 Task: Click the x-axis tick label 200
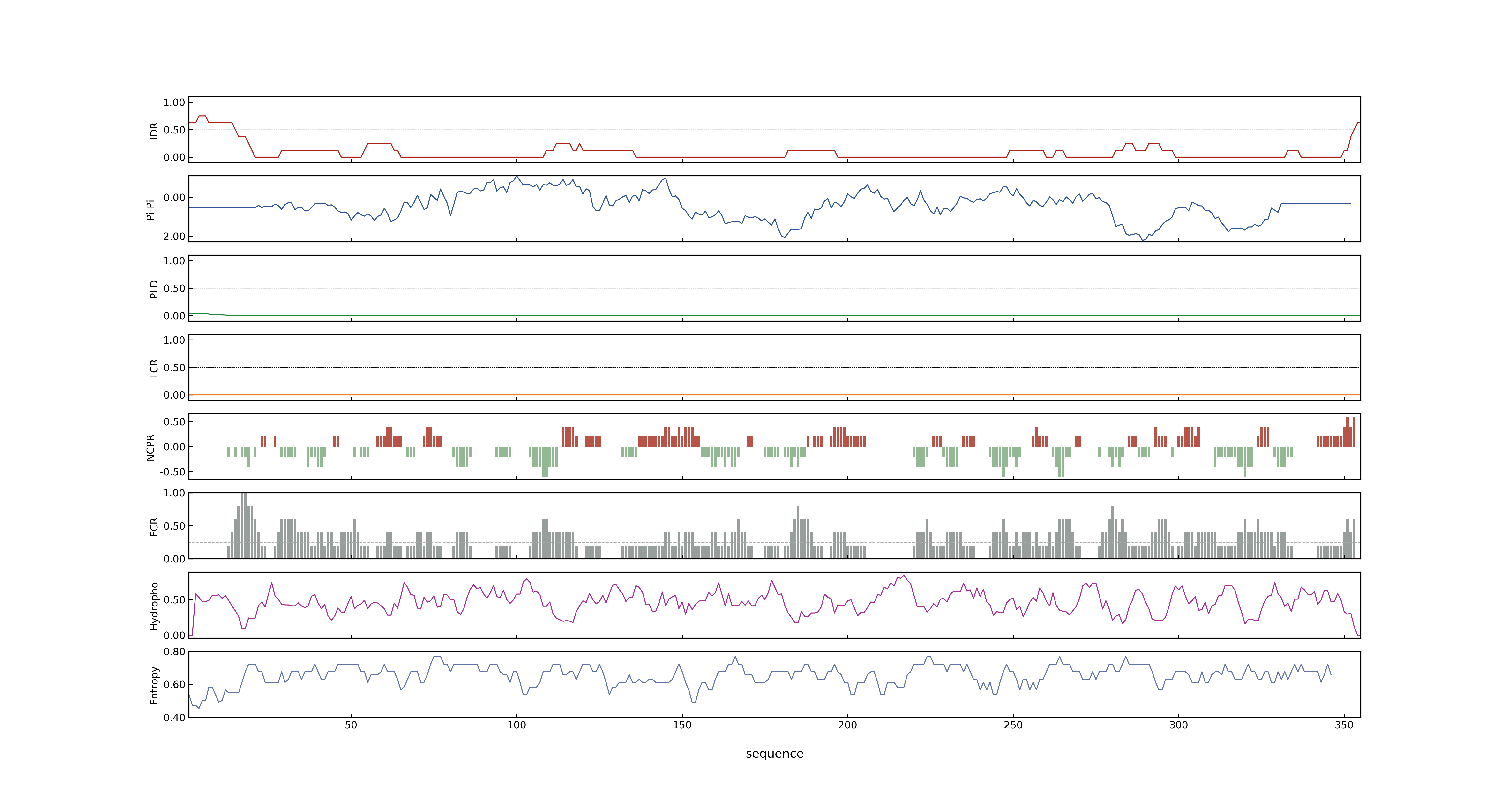click(847, 725)
